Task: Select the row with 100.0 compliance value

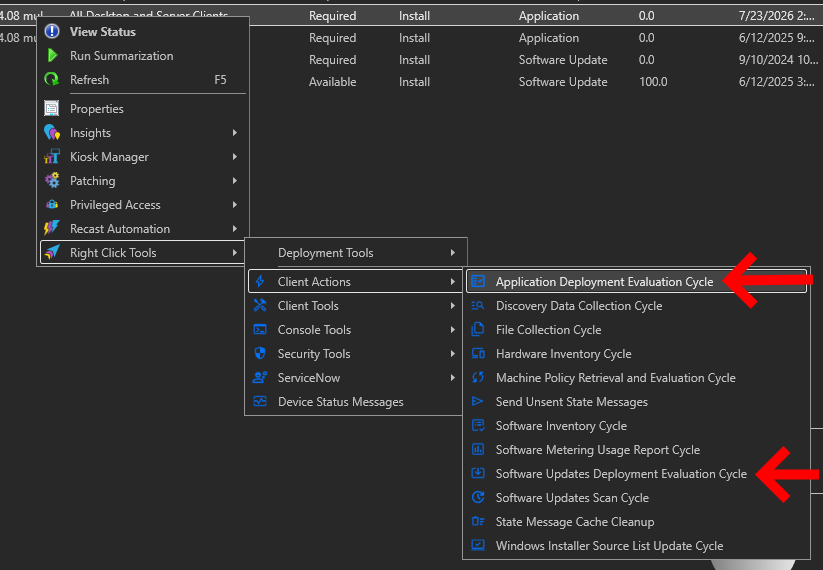Action: click(536, 82)
